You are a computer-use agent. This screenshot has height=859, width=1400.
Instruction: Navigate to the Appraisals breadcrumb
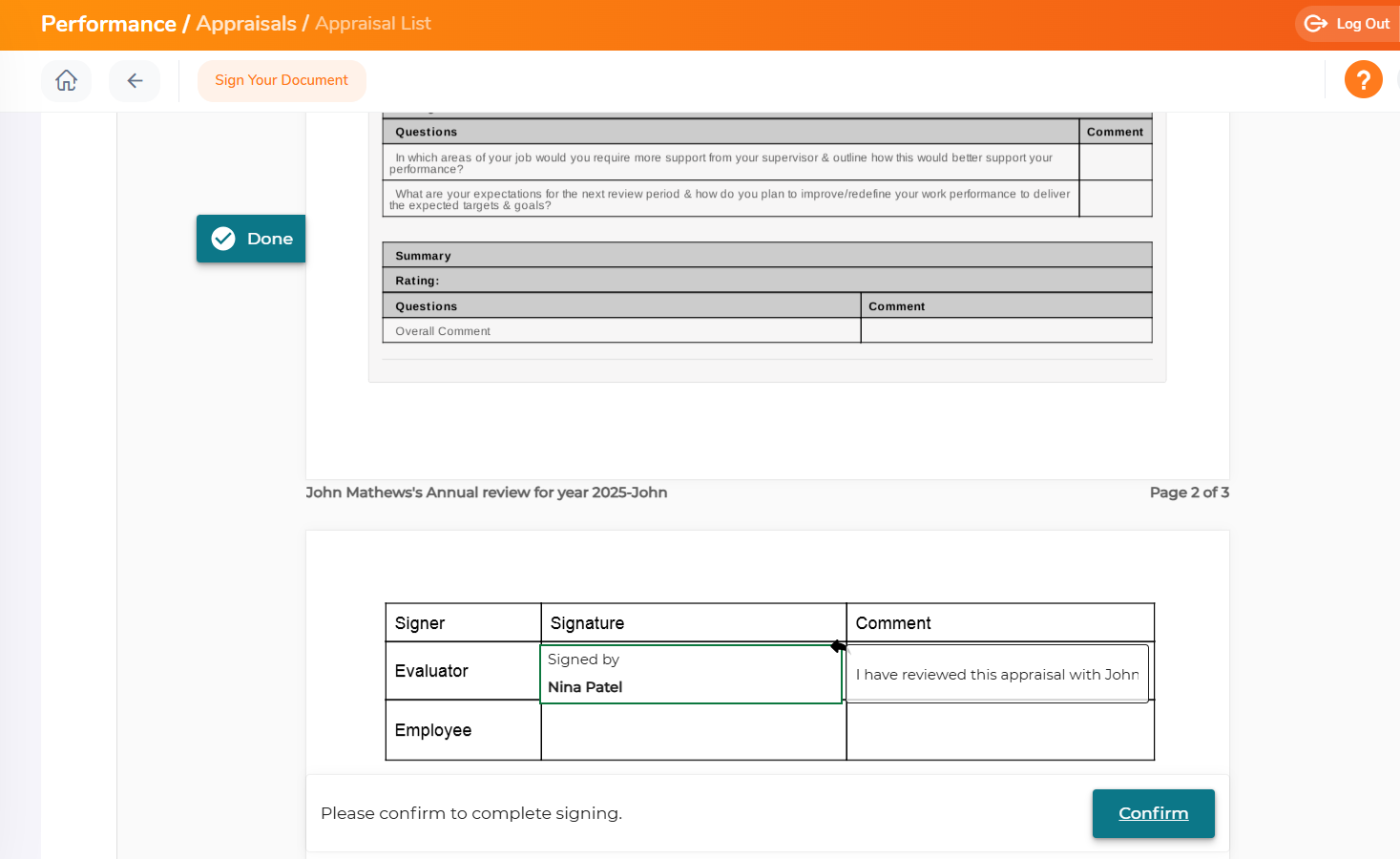coord(246,24)
